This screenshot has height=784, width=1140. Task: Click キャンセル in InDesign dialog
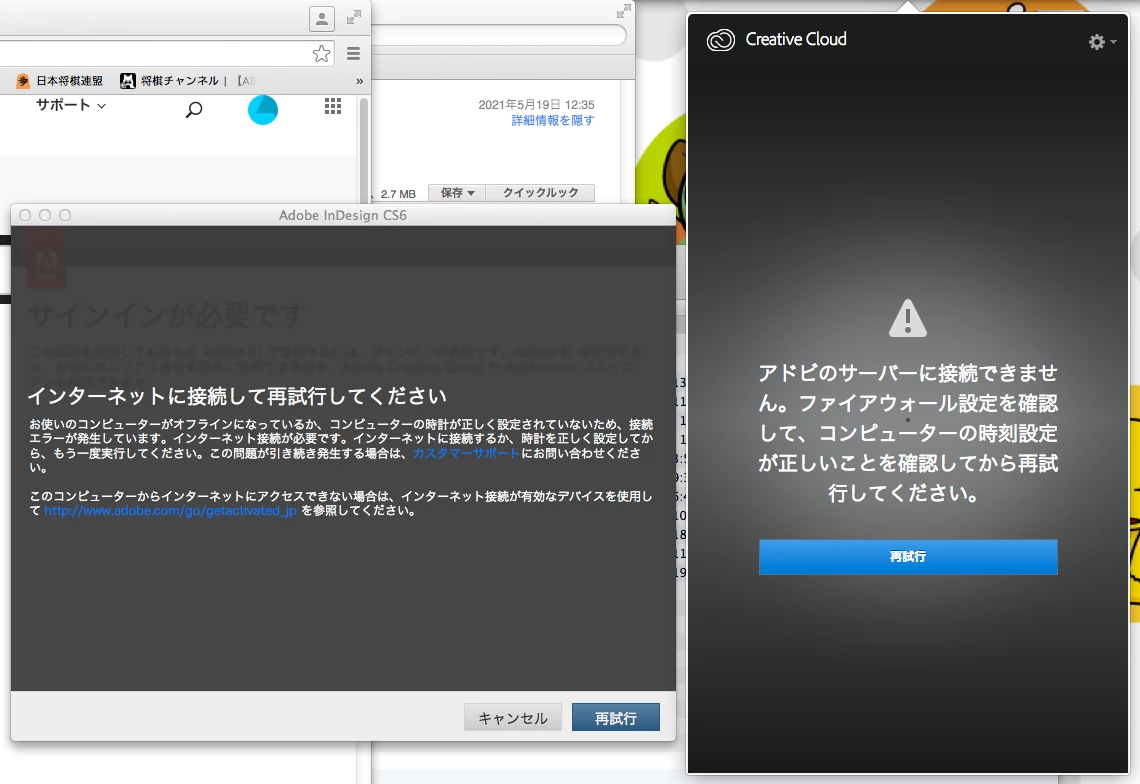pos(513,718)
